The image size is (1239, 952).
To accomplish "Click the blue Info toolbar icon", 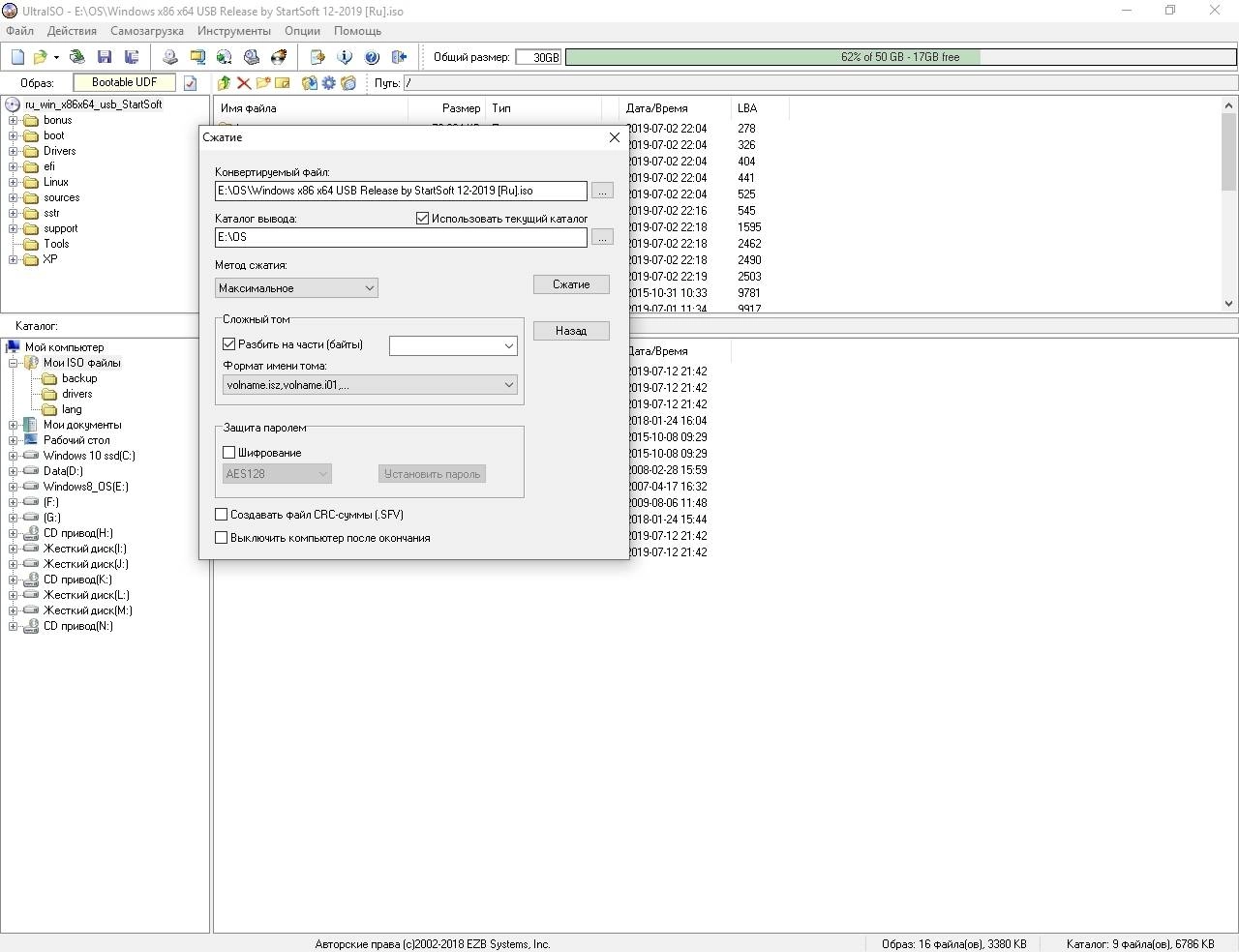I will coord(345,57).
